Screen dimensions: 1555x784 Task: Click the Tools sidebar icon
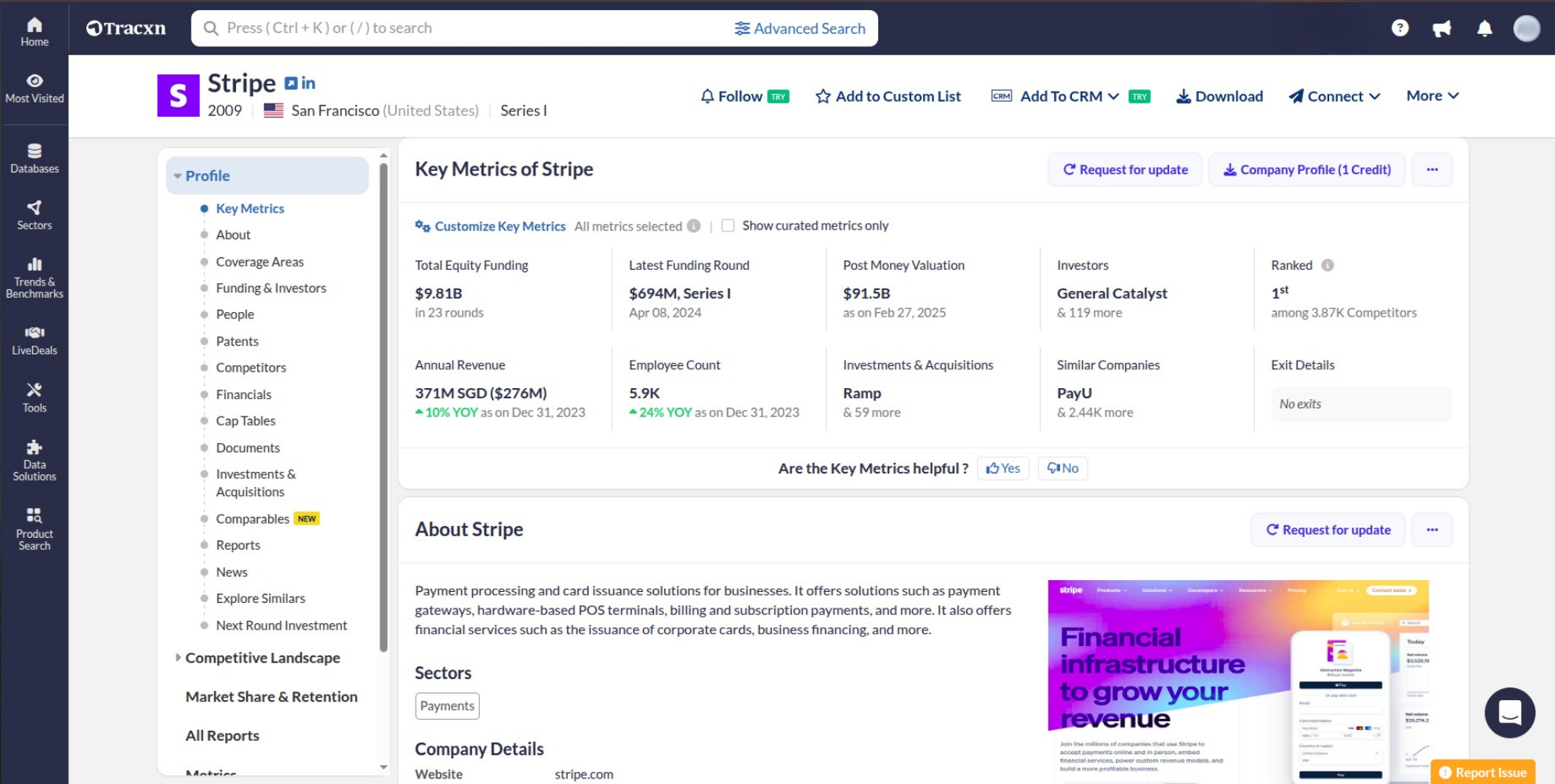tap(35, 396)
